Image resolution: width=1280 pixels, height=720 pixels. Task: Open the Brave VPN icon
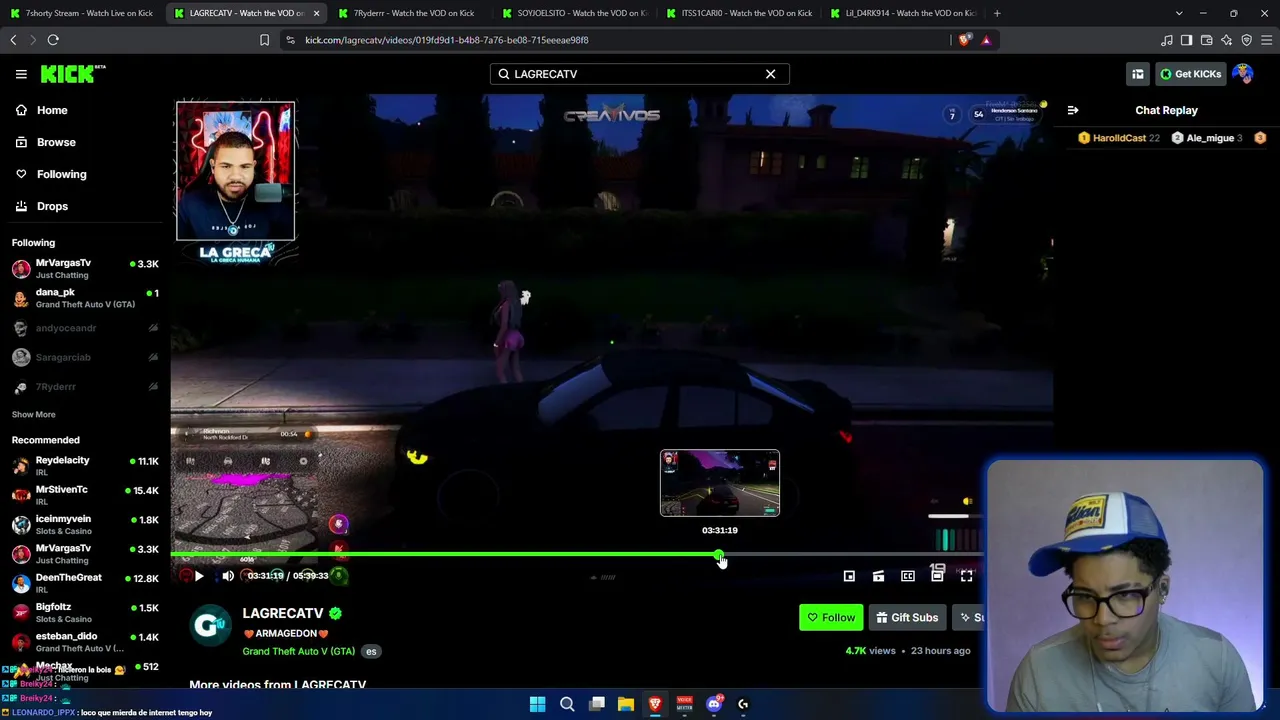(1247, 40)
